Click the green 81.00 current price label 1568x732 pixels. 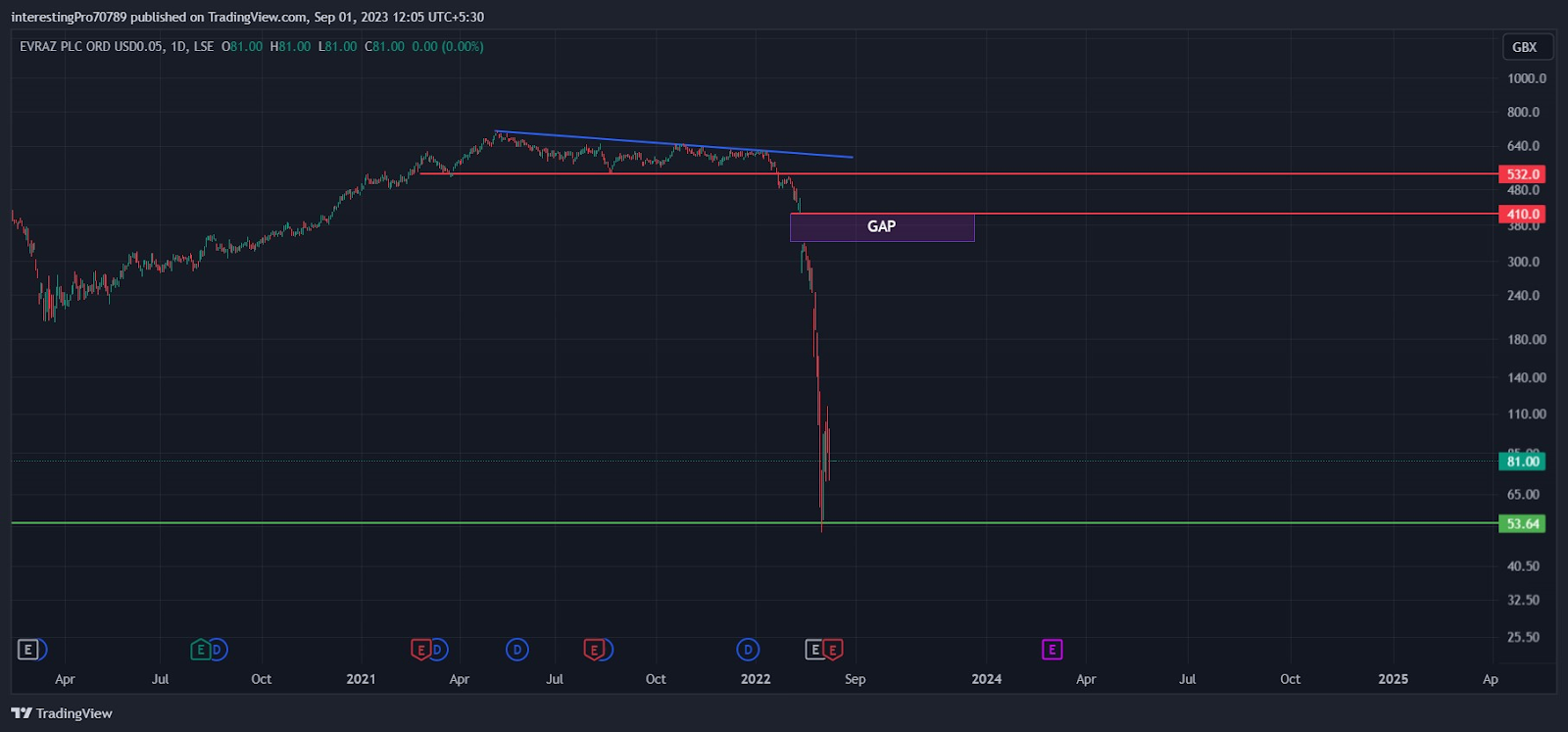point(1522,462)
